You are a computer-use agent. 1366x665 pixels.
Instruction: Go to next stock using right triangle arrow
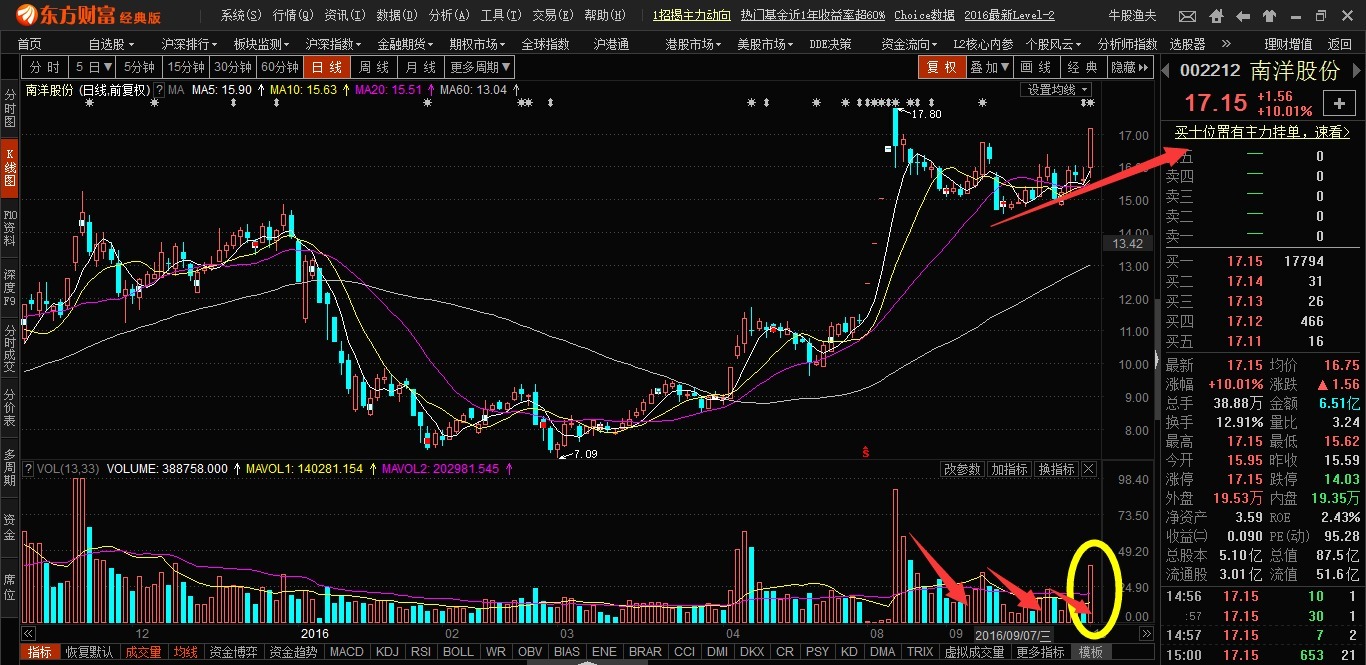pos(1355,70)
